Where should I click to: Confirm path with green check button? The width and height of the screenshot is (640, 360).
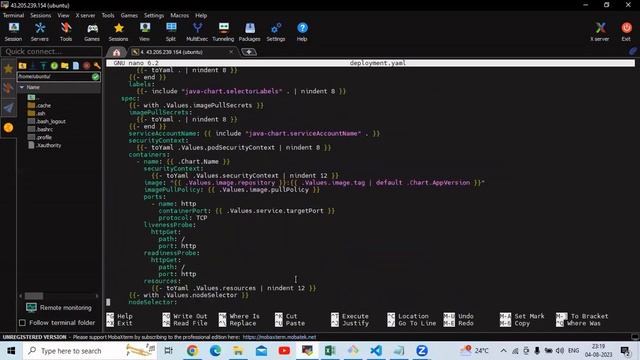tap(96, 76)
